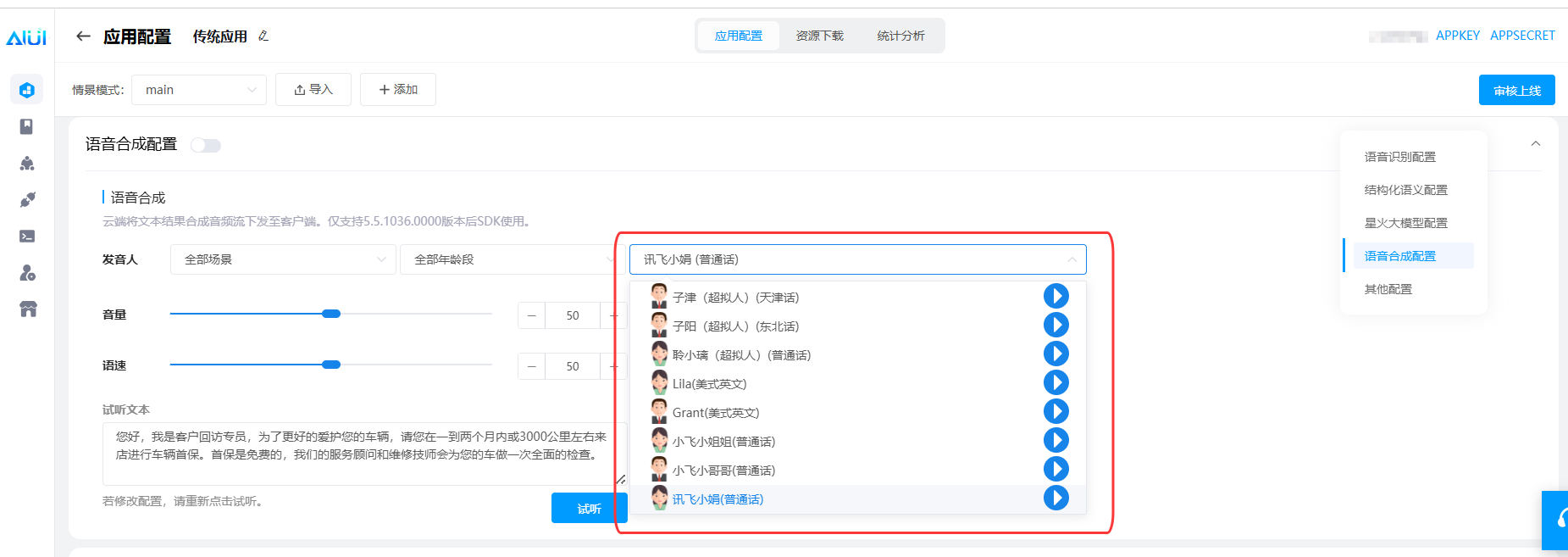Focus the 语速 value field
Screen dimensions: 1568x557
pyautogui.click(x=573, y=366)
